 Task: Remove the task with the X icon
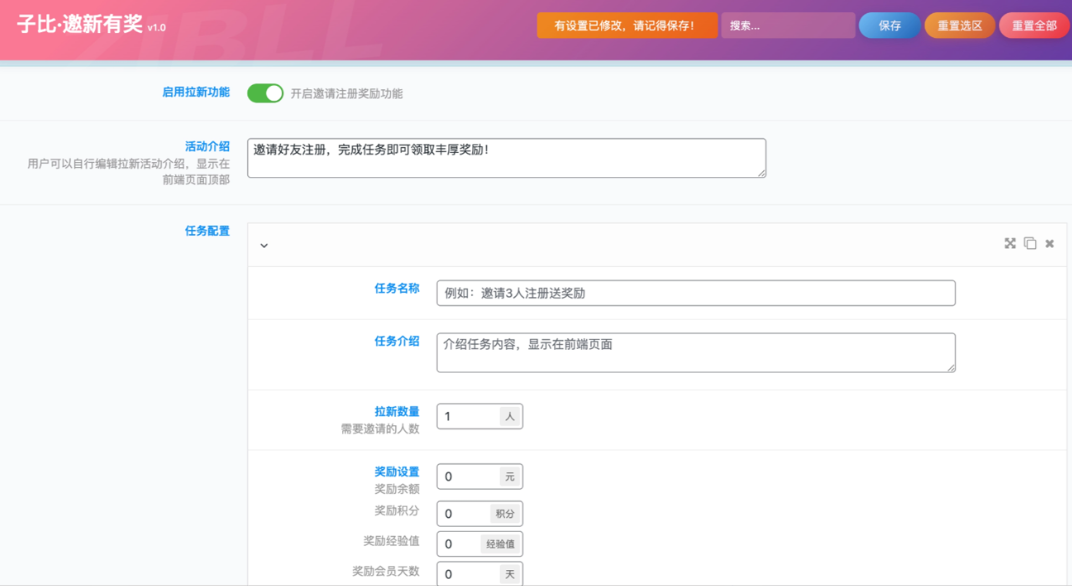(x=1049, y=244)
